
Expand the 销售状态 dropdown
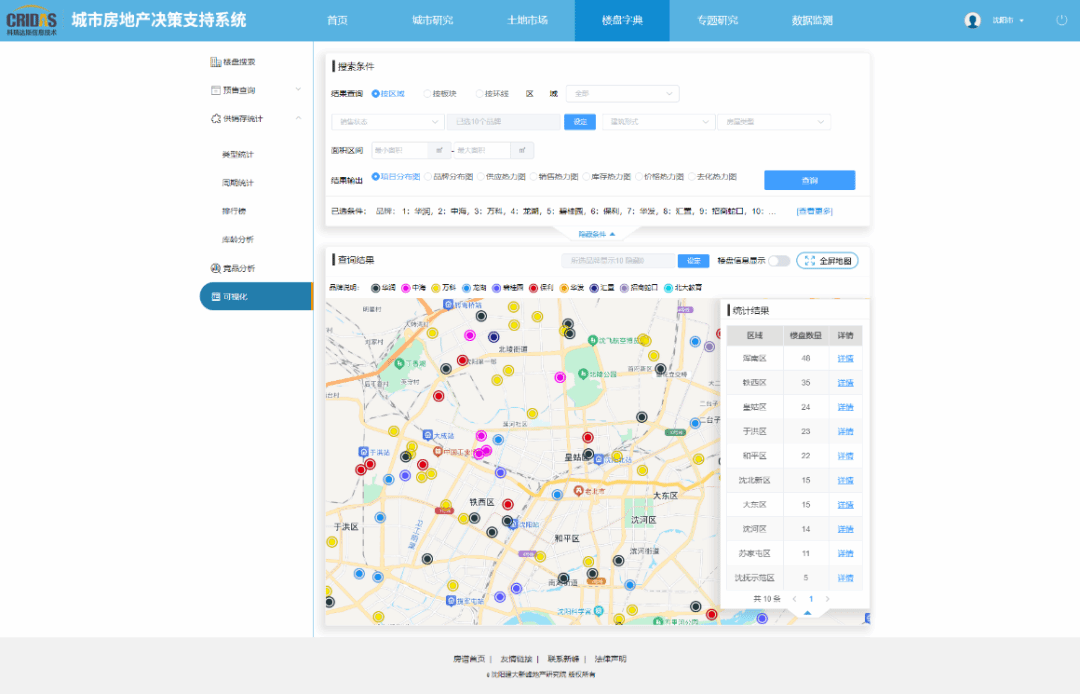click(387, 122)
